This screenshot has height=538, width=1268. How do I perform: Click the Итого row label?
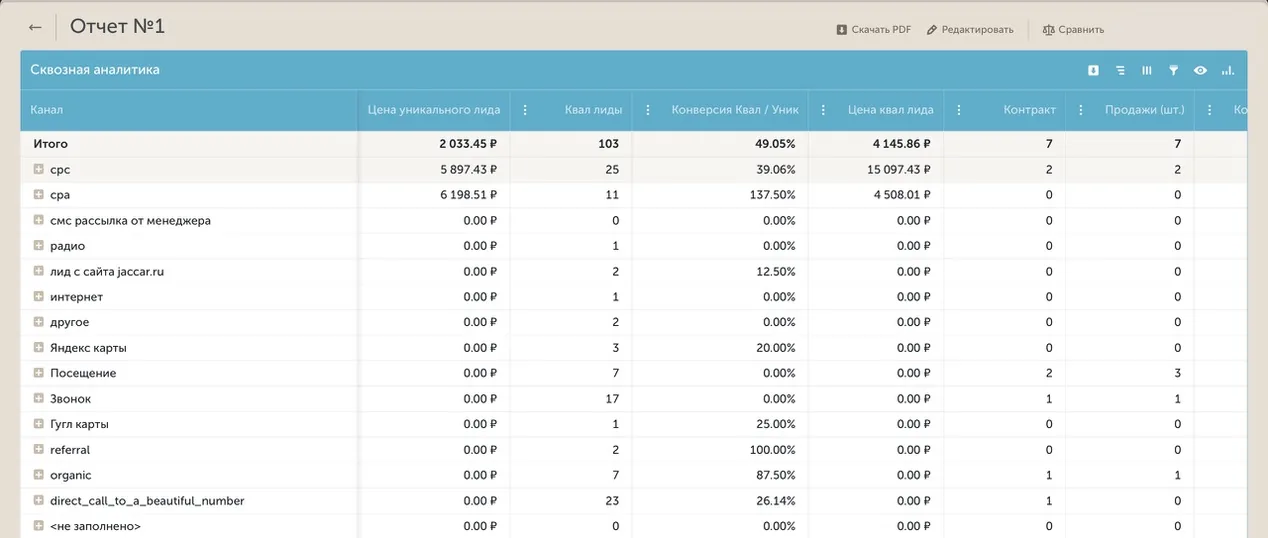tap(50, 144)
